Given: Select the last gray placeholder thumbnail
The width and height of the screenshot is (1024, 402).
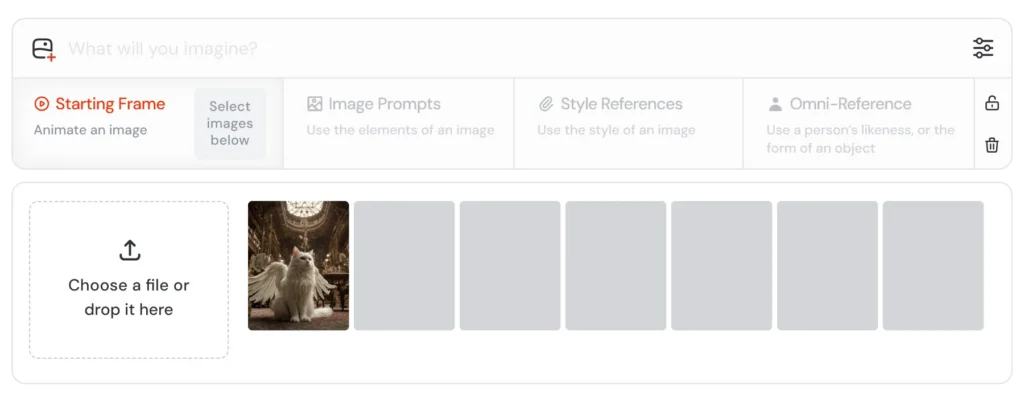Looking at the screenshot, I should pyautogui.click(x=933, y=266).
